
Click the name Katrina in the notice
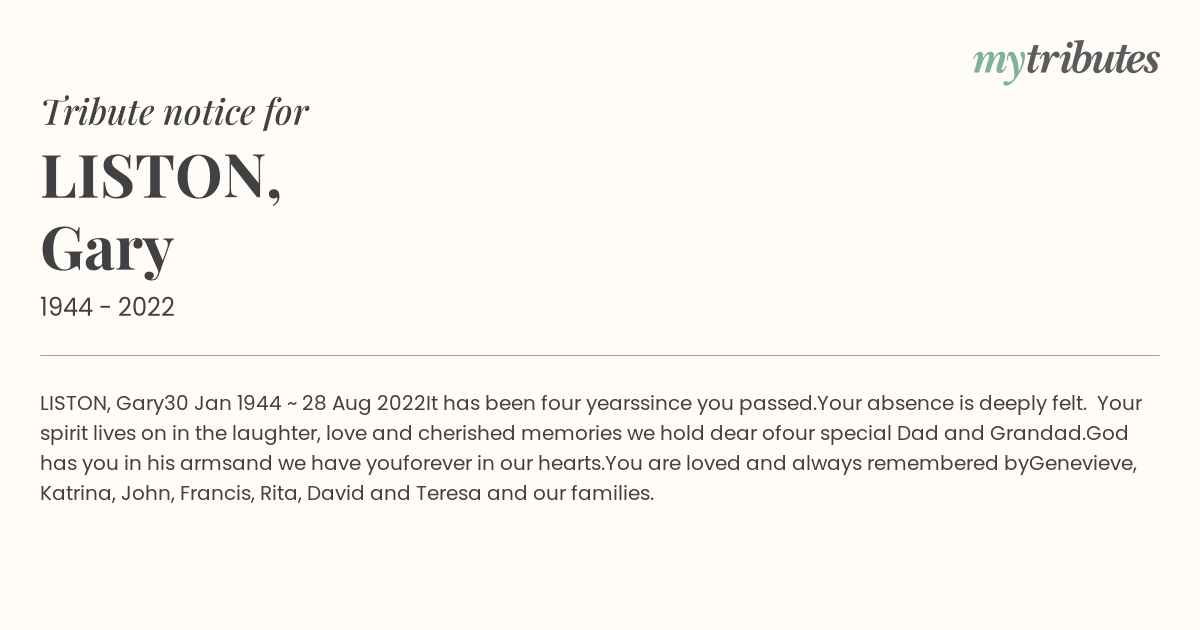[77, 494]
